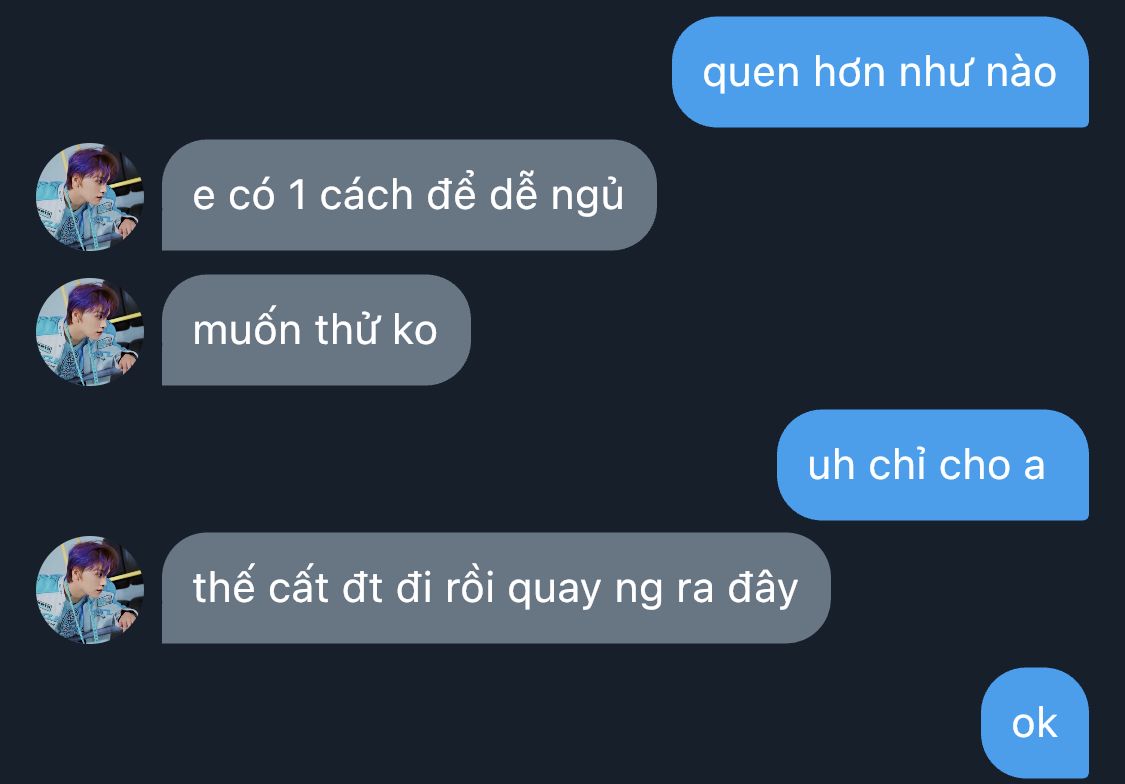This screenshot has height=784, width=1125.
Task: Tap the blue "ok" message bubble
Action: point(1035,723)
